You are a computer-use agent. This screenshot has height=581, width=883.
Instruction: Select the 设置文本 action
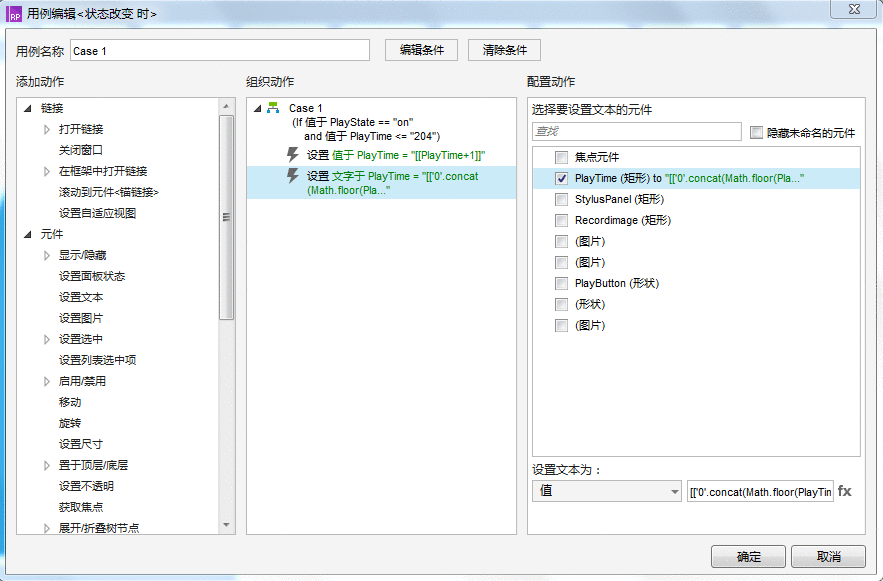tap(81, 297)
